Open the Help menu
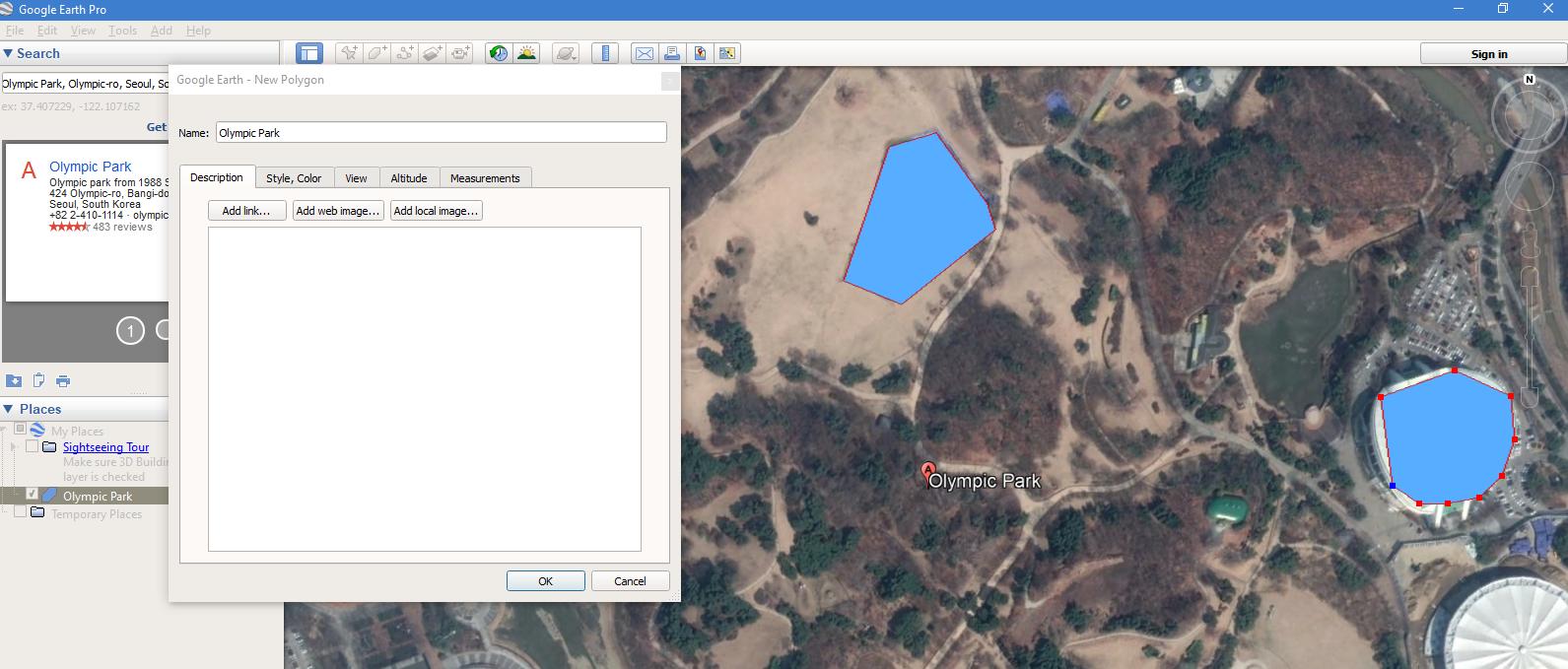Image resolution: width=1568 pixels, height=669 pixels. pyautogui.click(x=198, y=31)
